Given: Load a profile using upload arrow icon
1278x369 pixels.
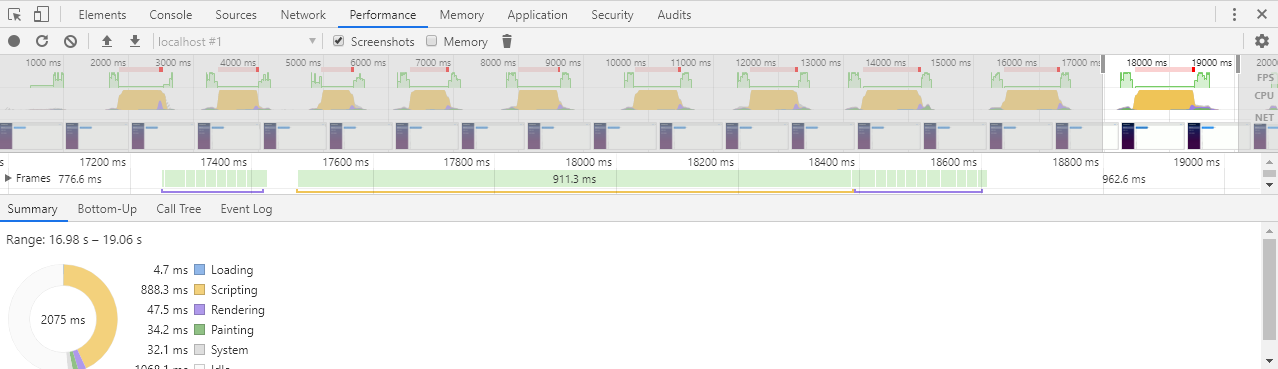Looking at the screenshot, I should point(107,41).
